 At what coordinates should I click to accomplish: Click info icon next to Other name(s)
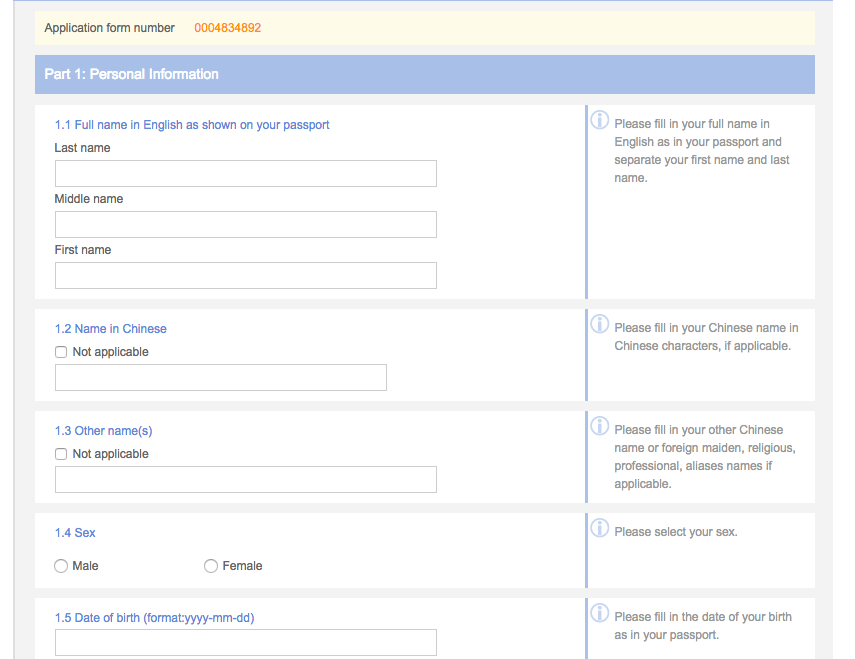600,426
